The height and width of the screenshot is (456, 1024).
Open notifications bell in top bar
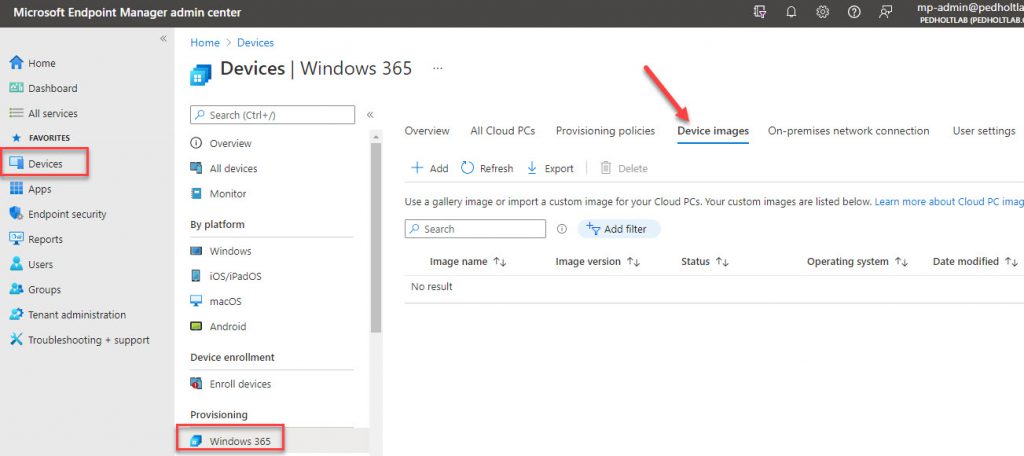[791, 12]
